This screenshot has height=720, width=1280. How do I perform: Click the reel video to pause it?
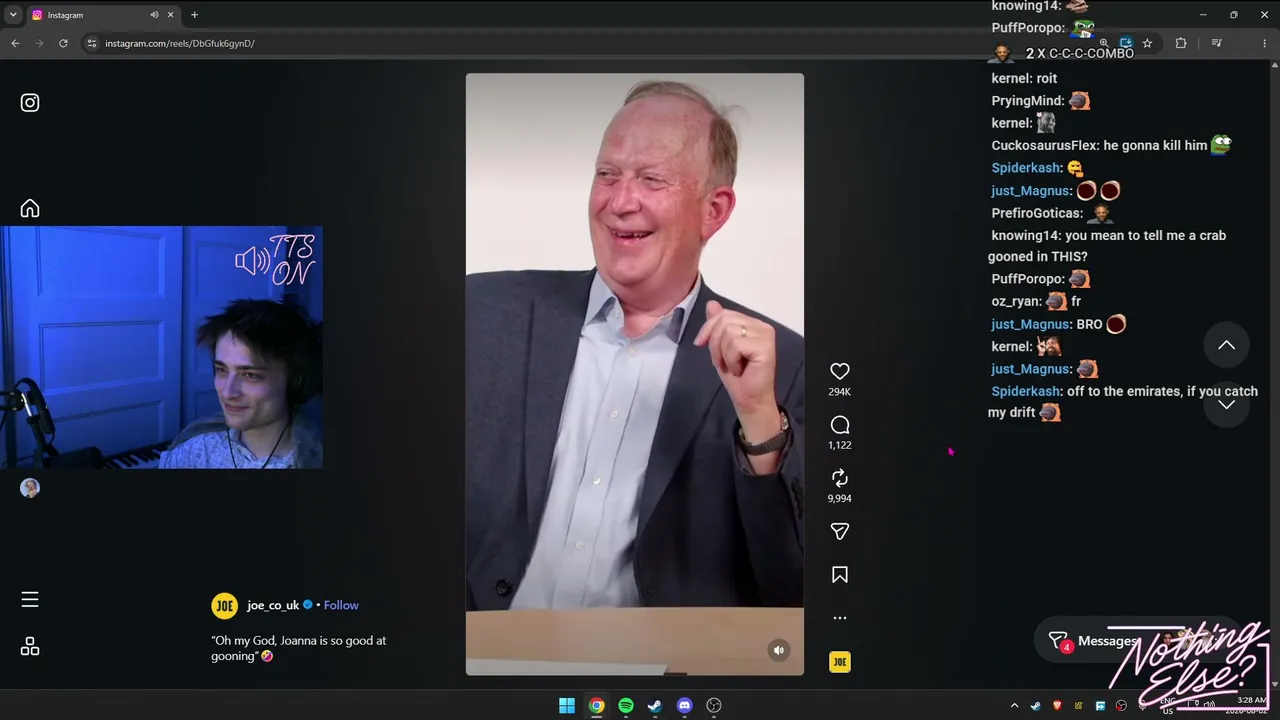tap(634, 374)
